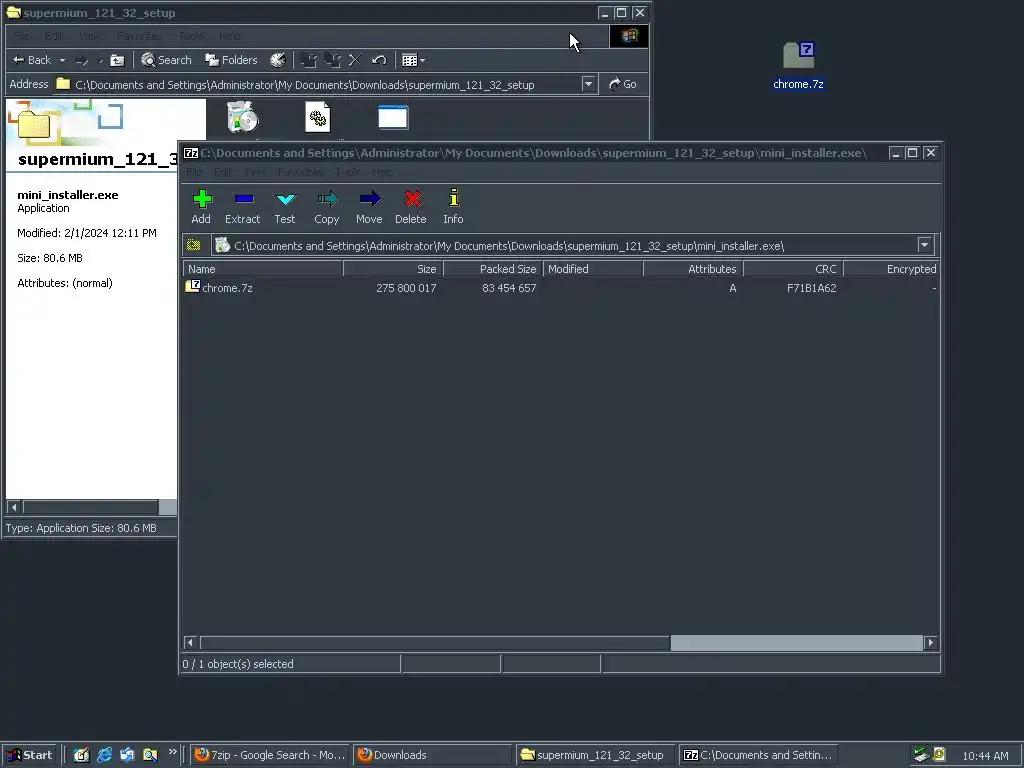The image size is (1024, 768).
Task: Click the Show Desktop quick launch icon
Action: click(81, 755)
